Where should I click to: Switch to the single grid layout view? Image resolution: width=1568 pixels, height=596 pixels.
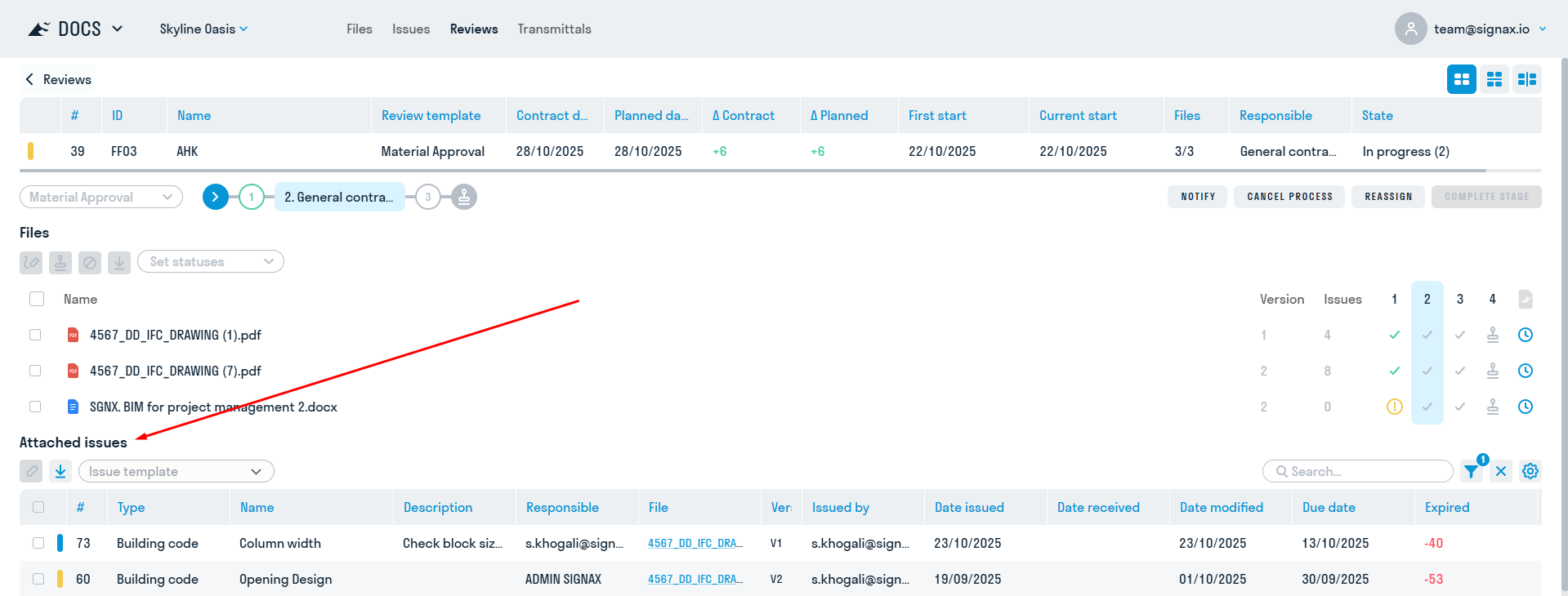click(1461, 79)
